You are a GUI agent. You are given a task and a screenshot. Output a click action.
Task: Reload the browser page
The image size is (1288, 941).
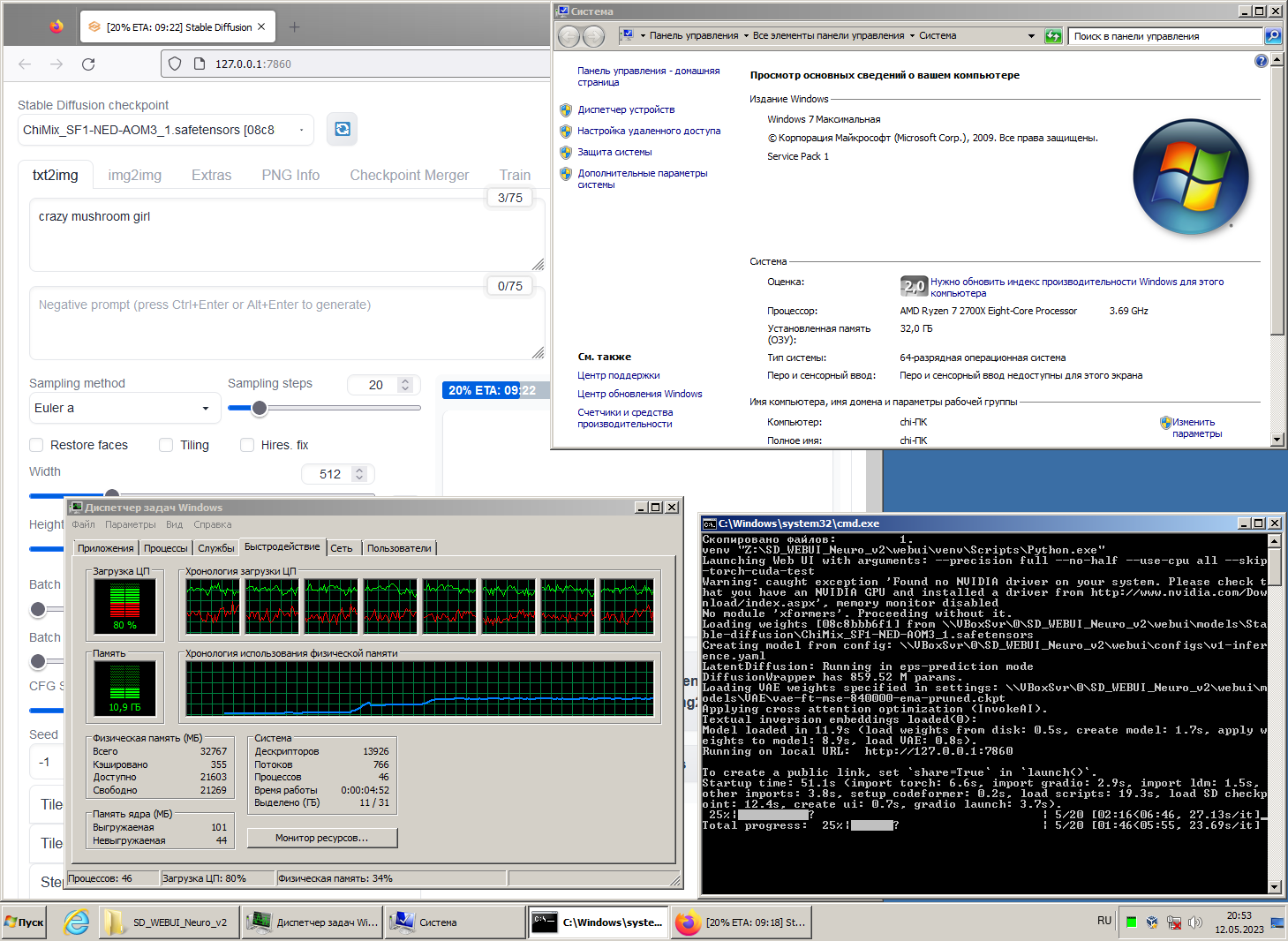tap(88, 64)
